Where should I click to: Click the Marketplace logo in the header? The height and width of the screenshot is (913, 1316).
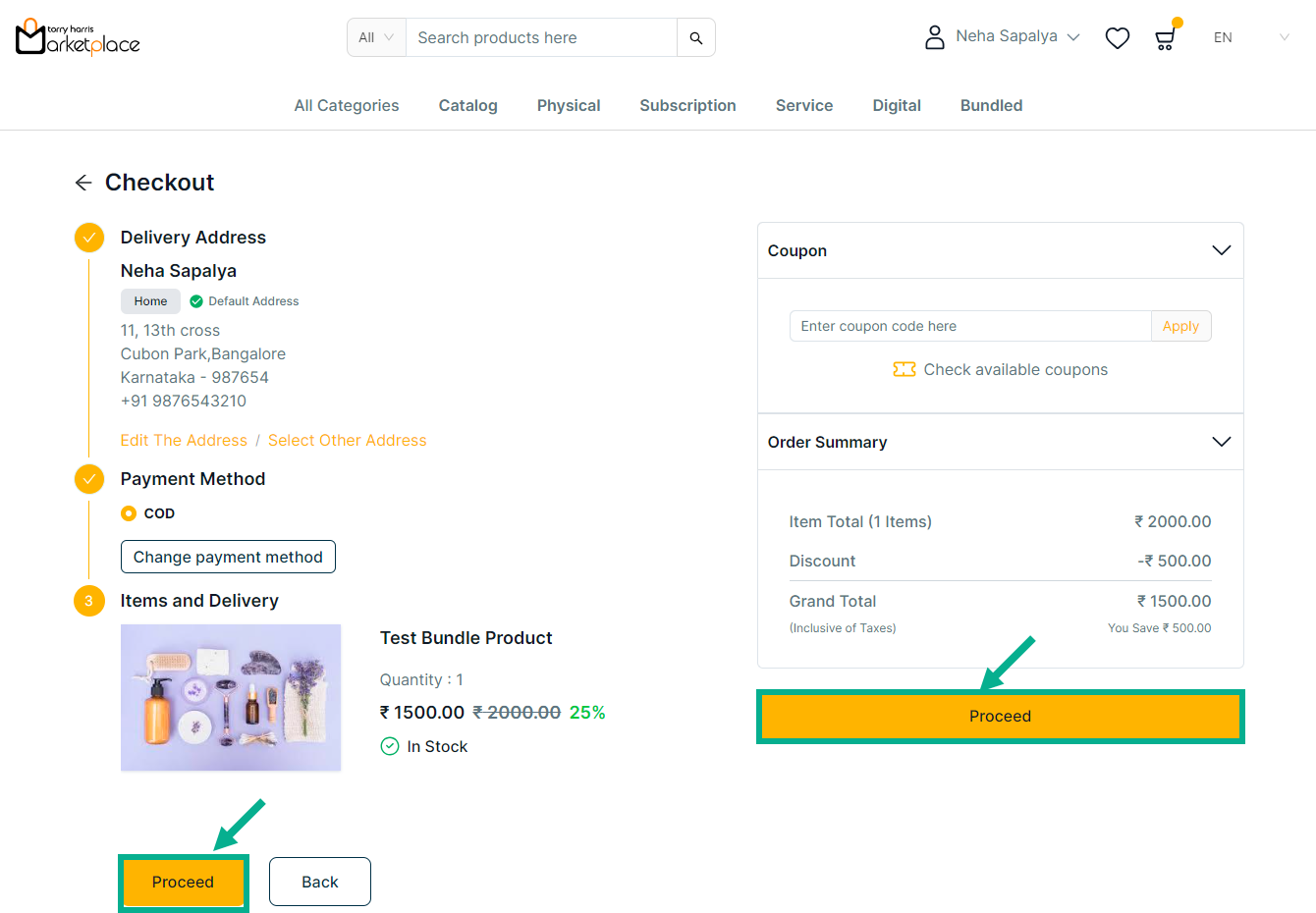pyautogui.click(x=78, y=37)
